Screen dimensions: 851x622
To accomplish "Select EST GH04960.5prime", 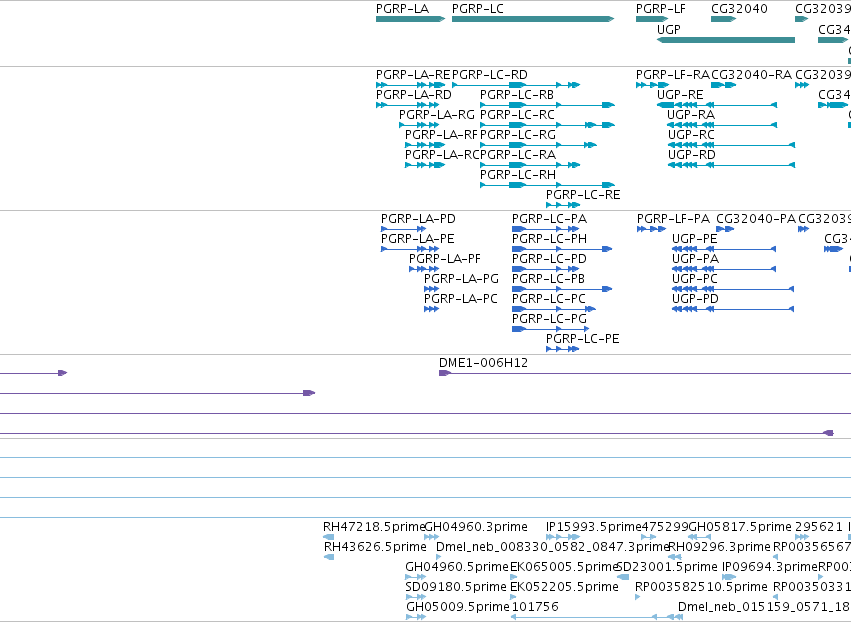I will [415, 577].
